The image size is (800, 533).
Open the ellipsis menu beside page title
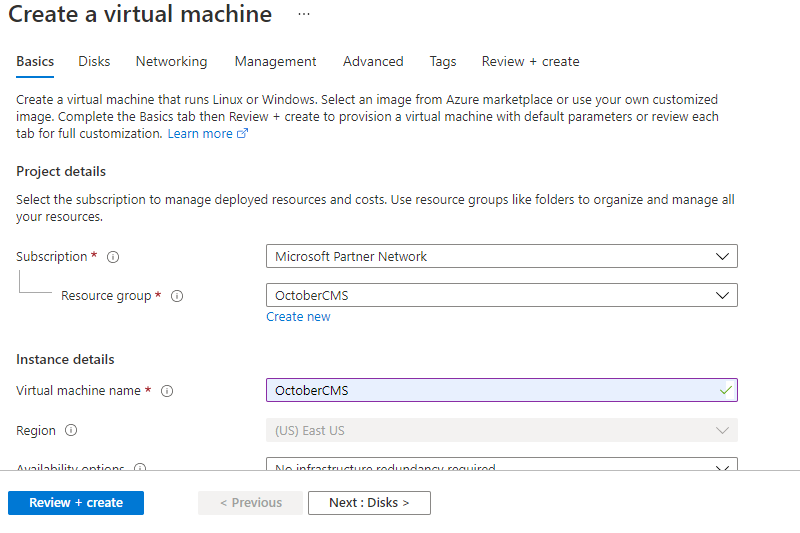coord(304,15)
